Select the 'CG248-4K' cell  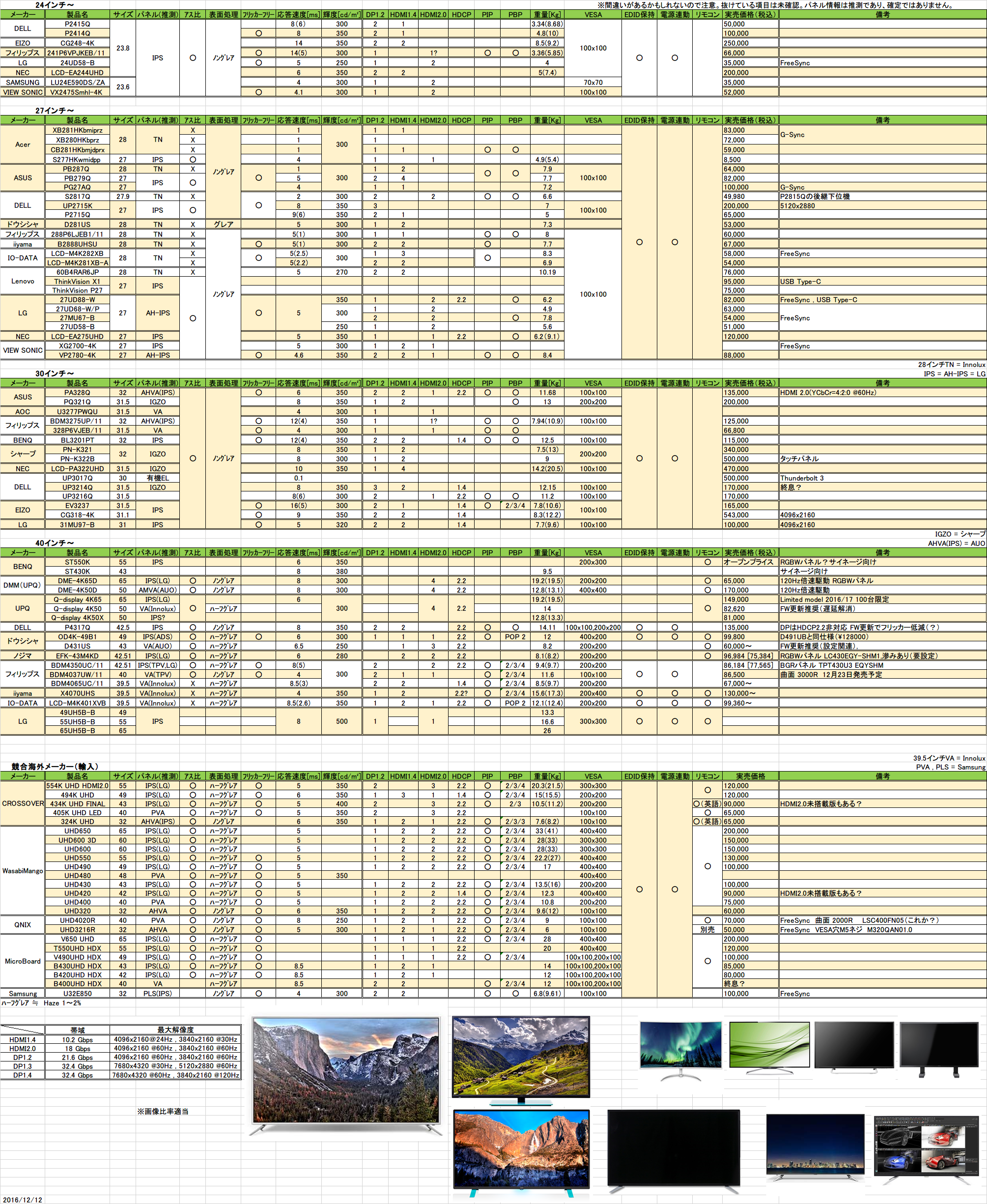77,43
